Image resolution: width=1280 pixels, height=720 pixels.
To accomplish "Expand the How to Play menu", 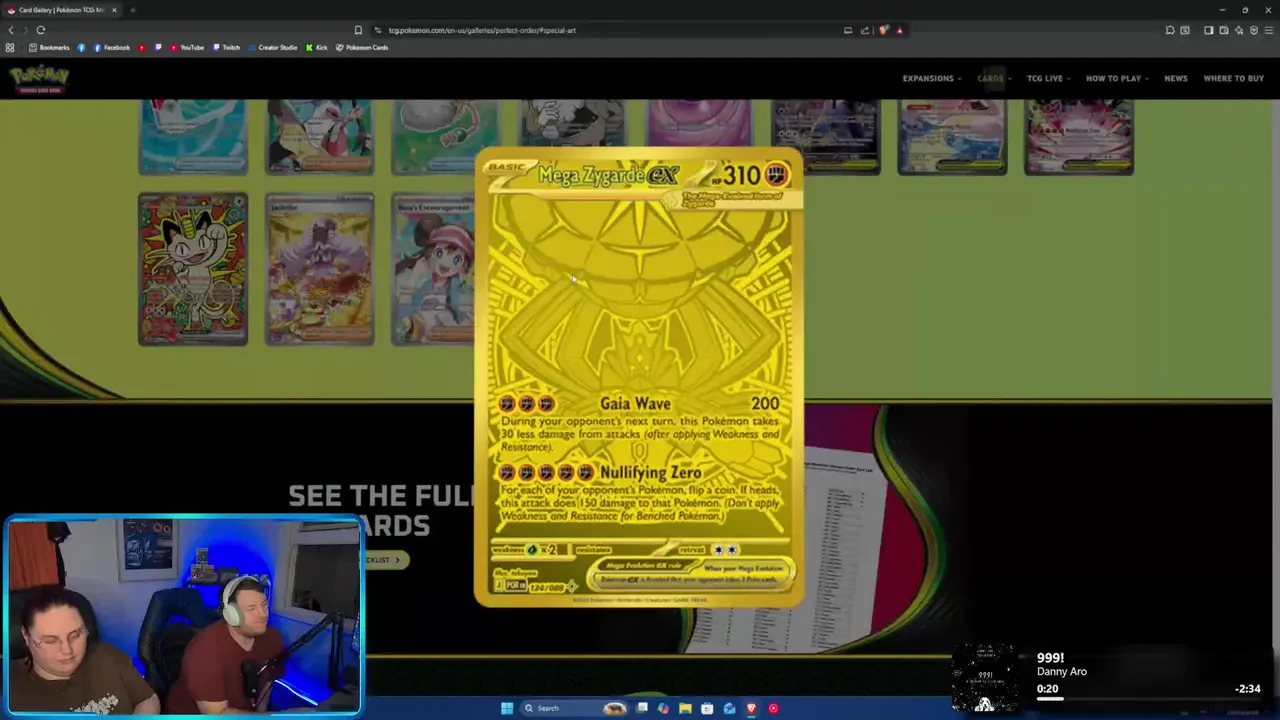I will pos(1117,78).
